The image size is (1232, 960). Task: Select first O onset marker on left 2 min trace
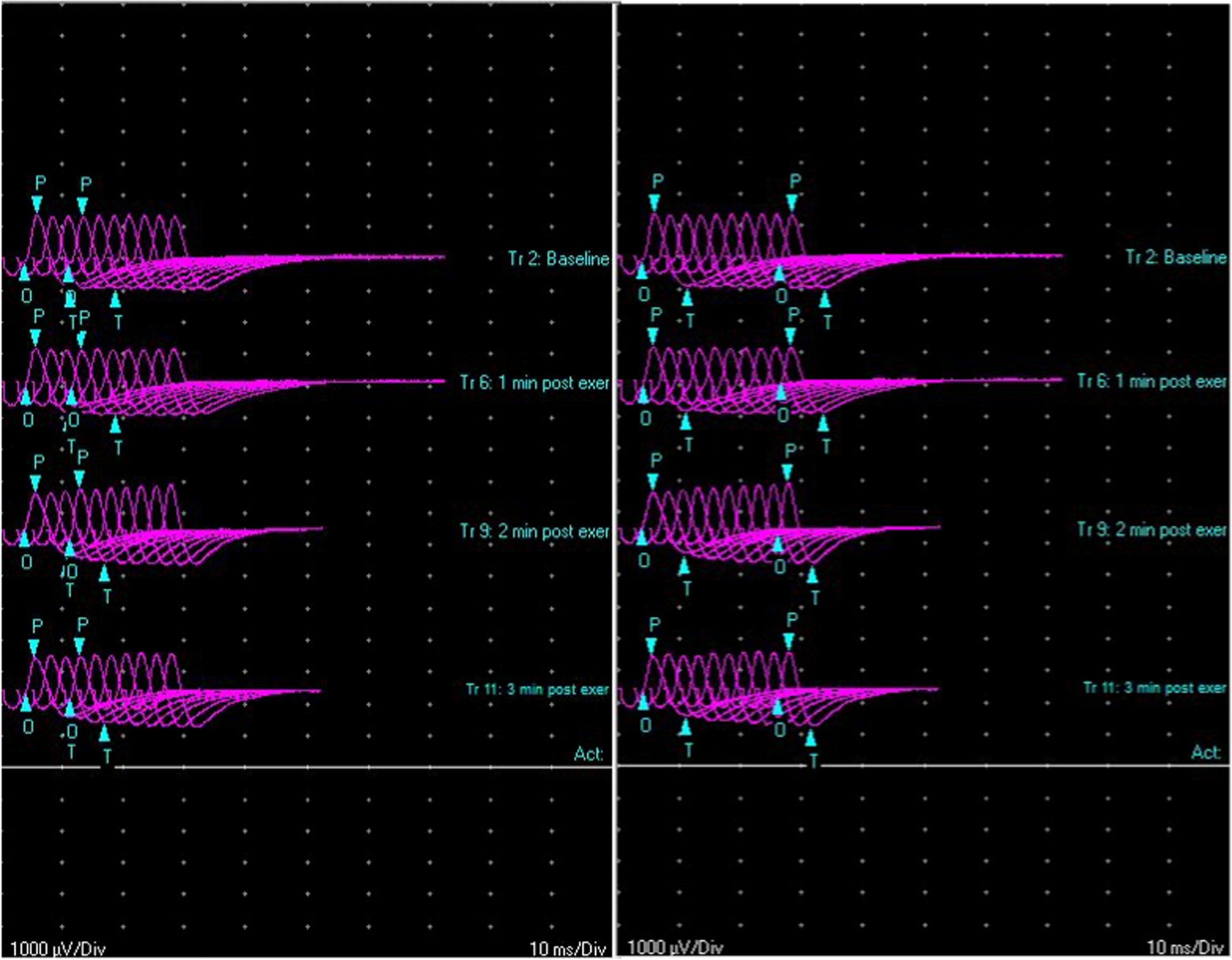(x=24, y=539)
